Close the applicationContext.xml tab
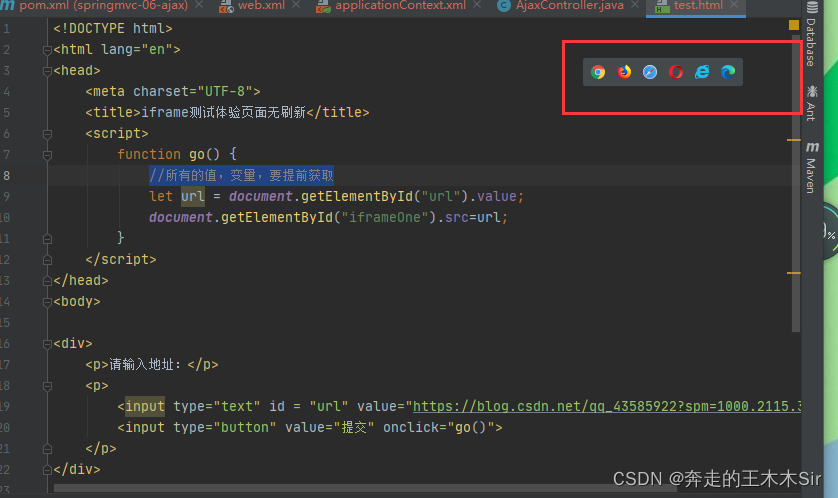This screenshot has height=498, width=838. tap(477, 5)
